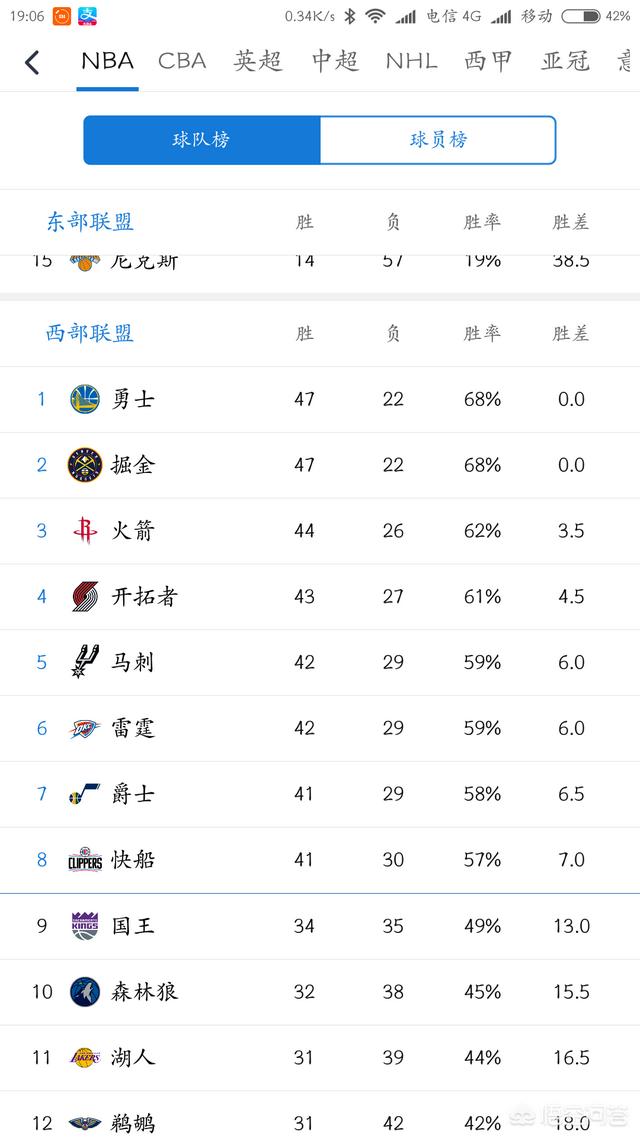
Task: Select the CBA tab
Action: pos(182,61)
